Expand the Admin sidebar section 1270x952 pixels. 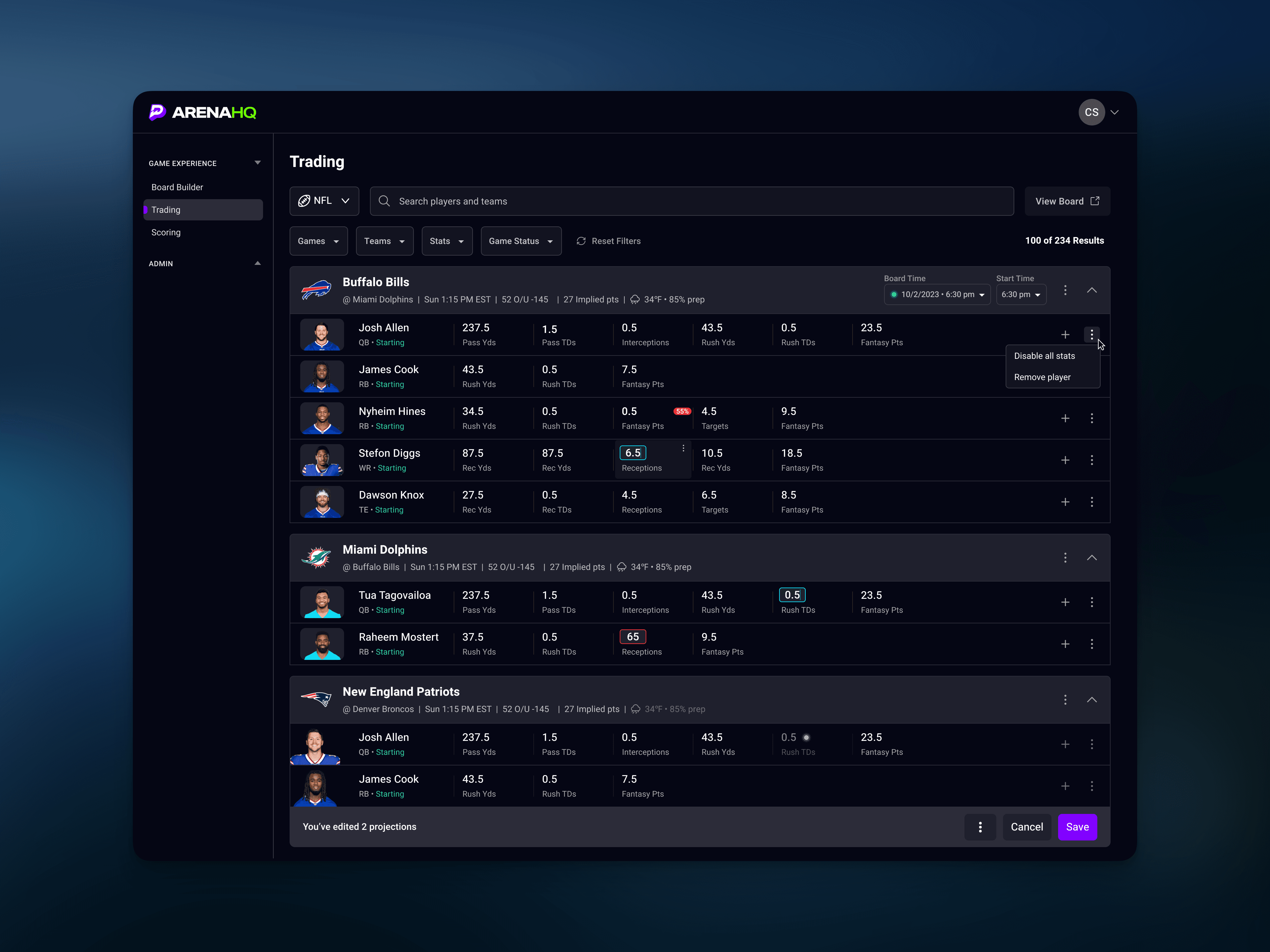coord(257,263)
